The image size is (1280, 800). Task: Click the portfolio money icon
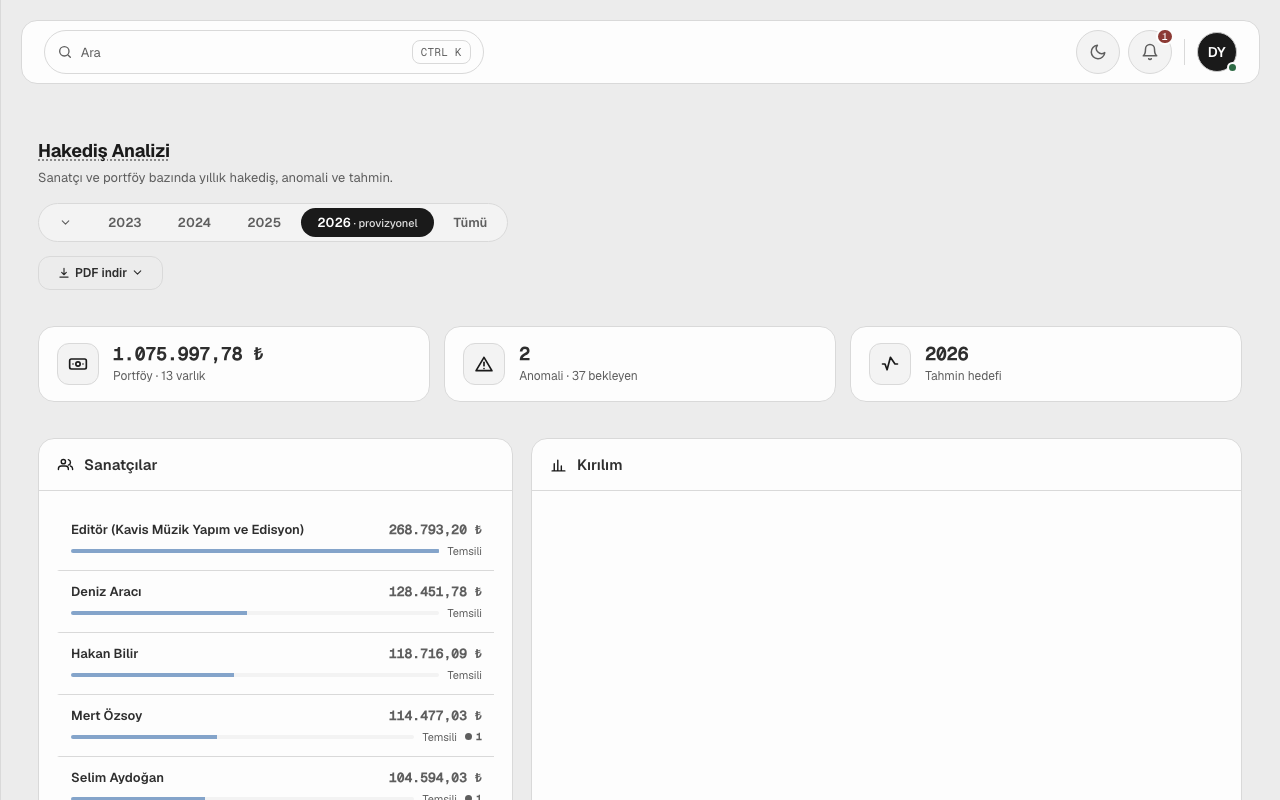(x=78, y=364)
